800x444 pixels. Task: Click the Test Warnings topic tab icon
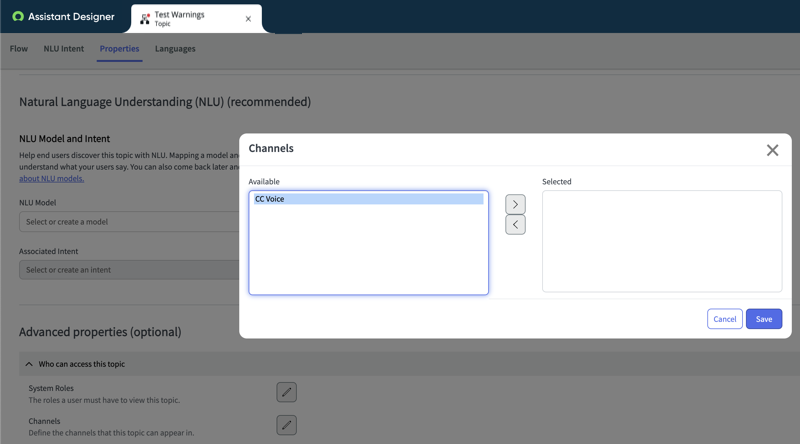click(x=145, y=19)
